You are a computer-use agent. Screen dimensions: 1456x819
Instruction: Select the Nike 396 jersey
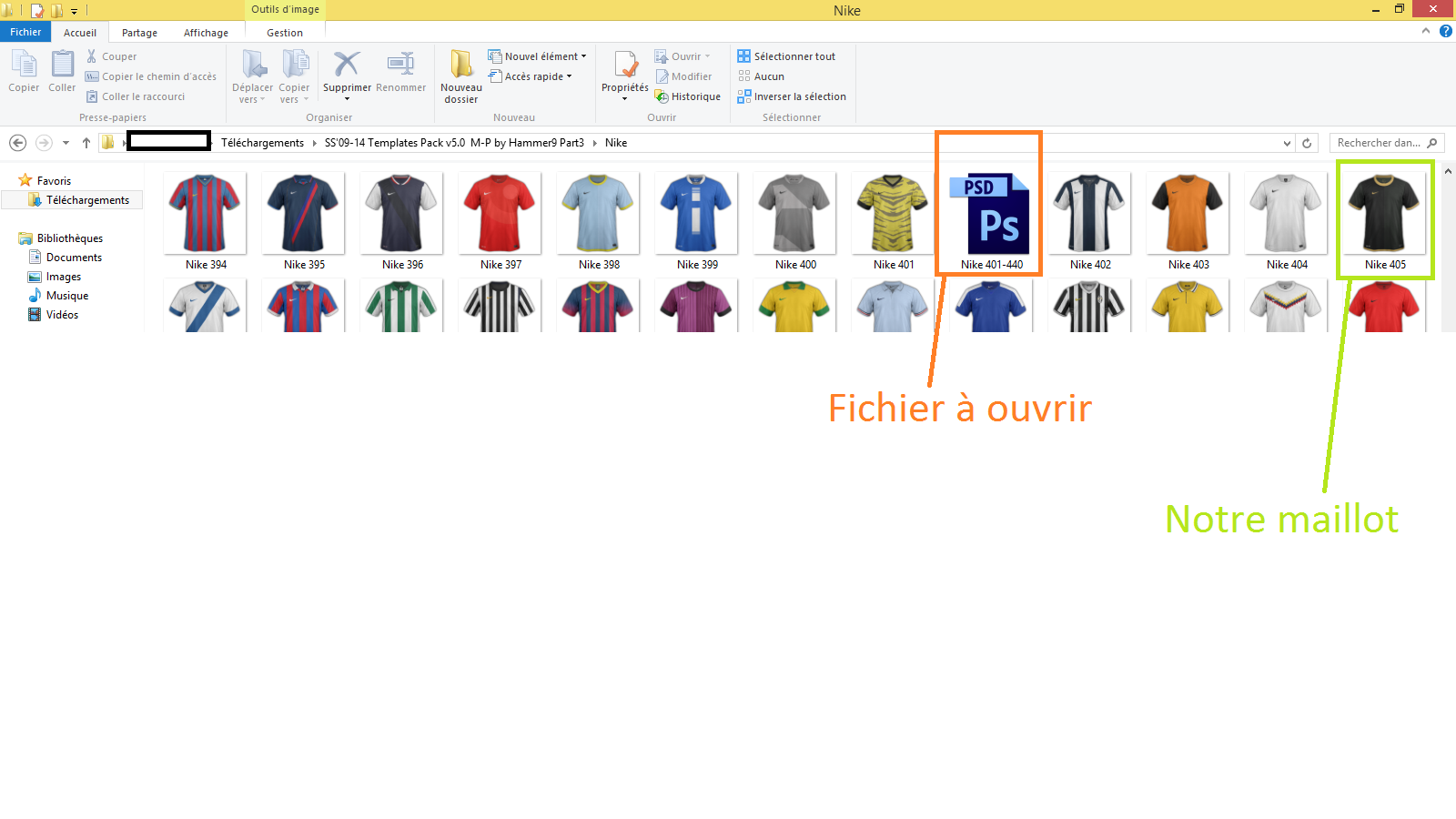(x=402, y=222)
